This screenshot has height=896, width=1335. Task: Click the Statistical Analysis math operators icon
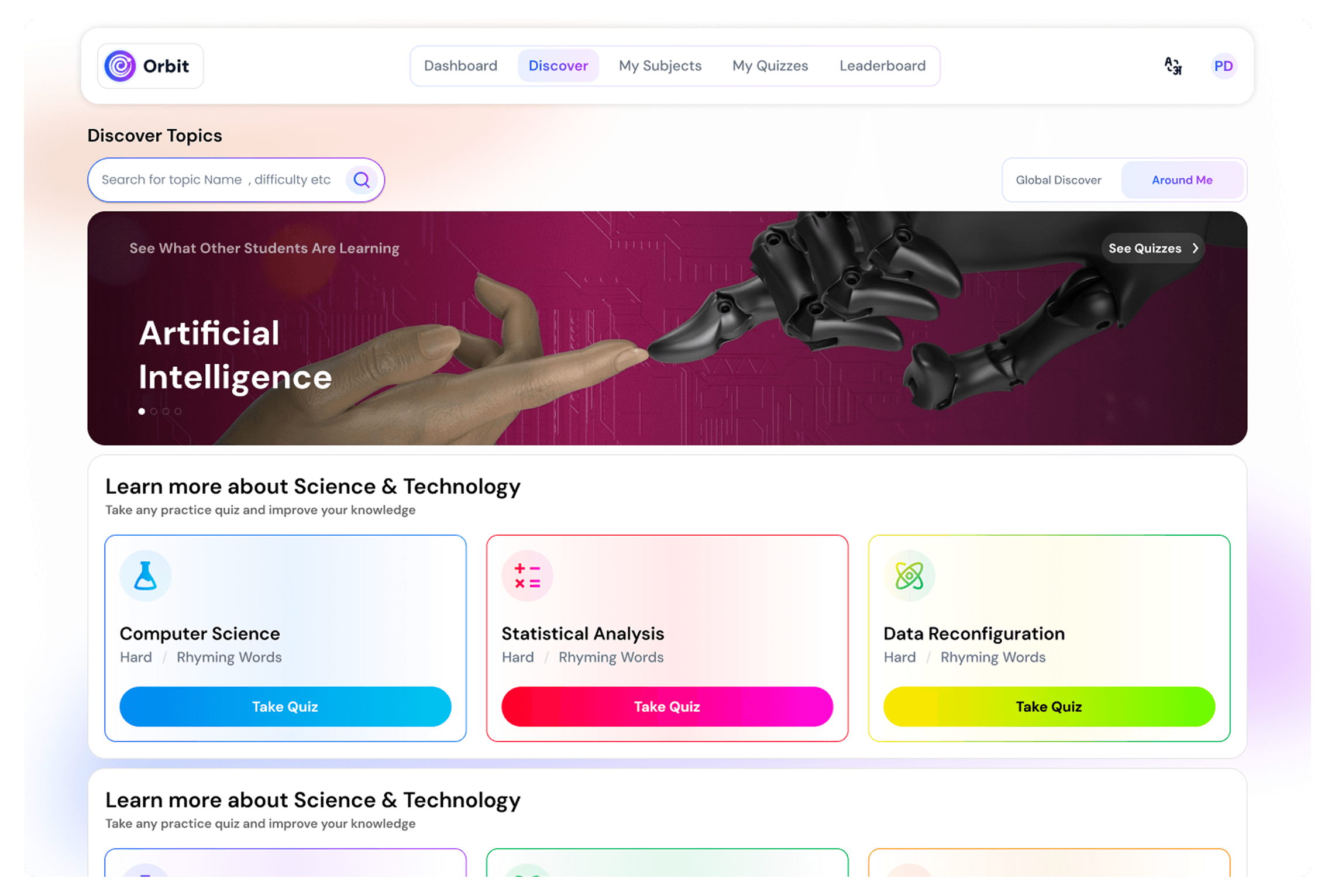click(527, 575)
